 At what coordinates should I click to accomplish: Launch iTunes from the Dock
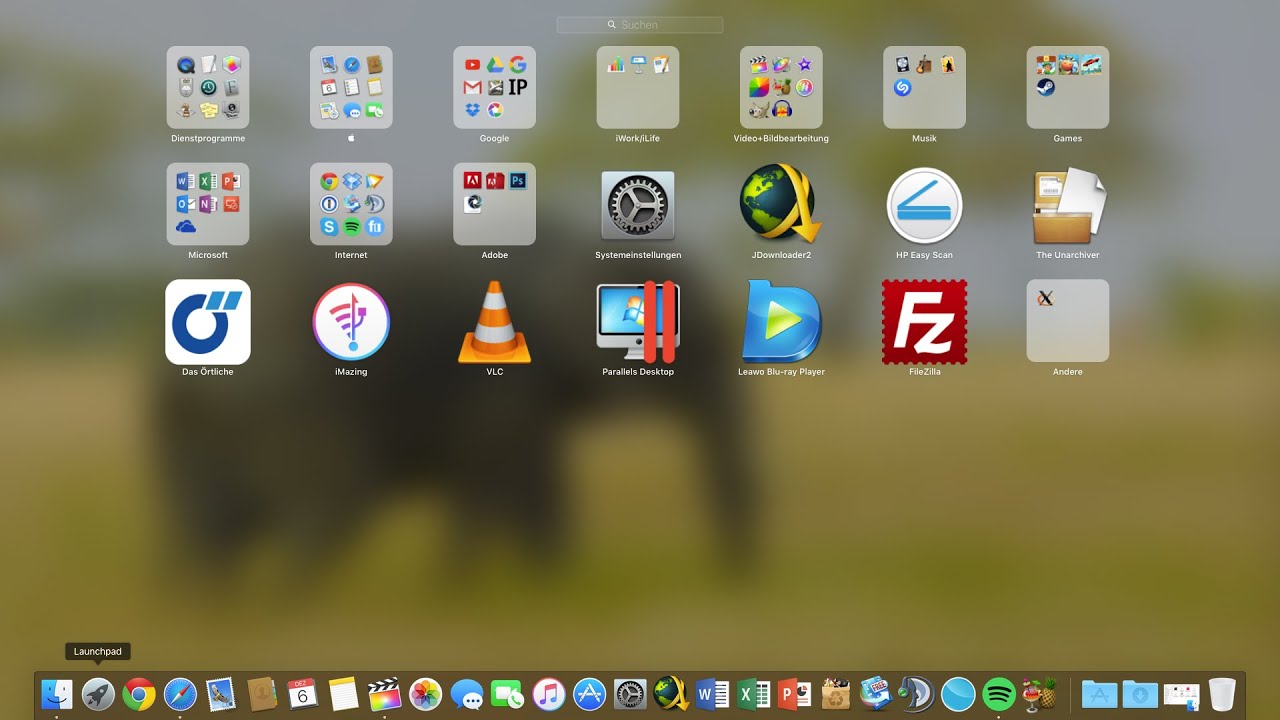click(x=549, y=694)
